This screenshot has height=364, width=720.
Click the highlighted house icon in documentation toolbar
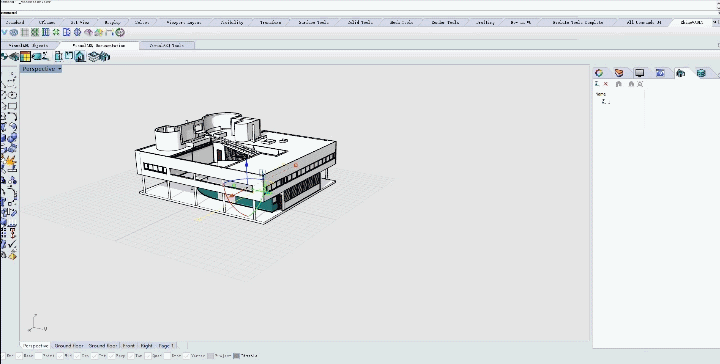(80, 56)
